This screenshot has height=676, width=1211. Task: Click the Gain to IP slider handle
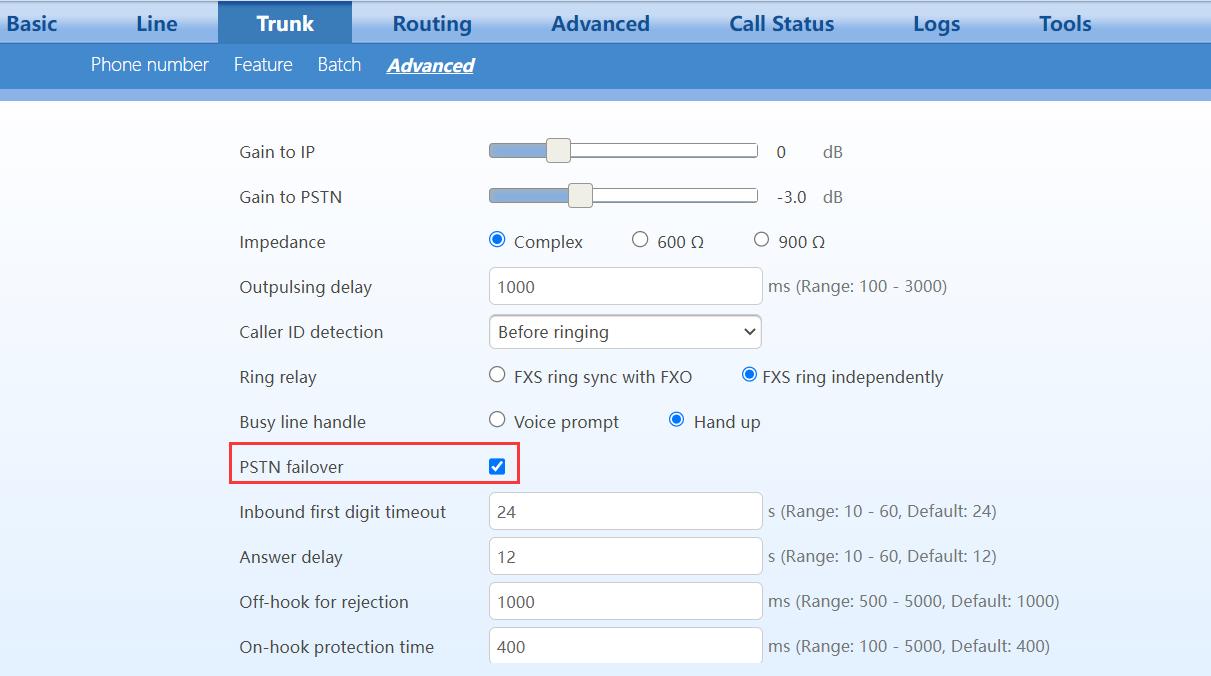click(x=558, y=151)
